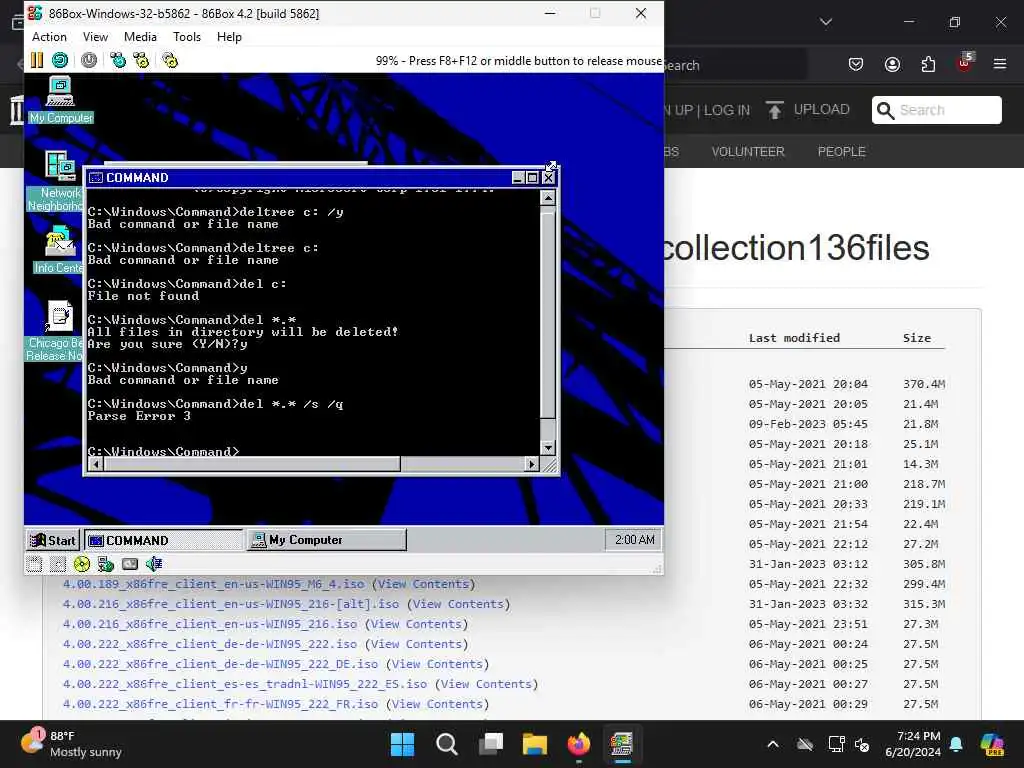Click Firefox Pocket save icon
Viewport: 1024px width, 768px height.
click(x=856, y=65)
